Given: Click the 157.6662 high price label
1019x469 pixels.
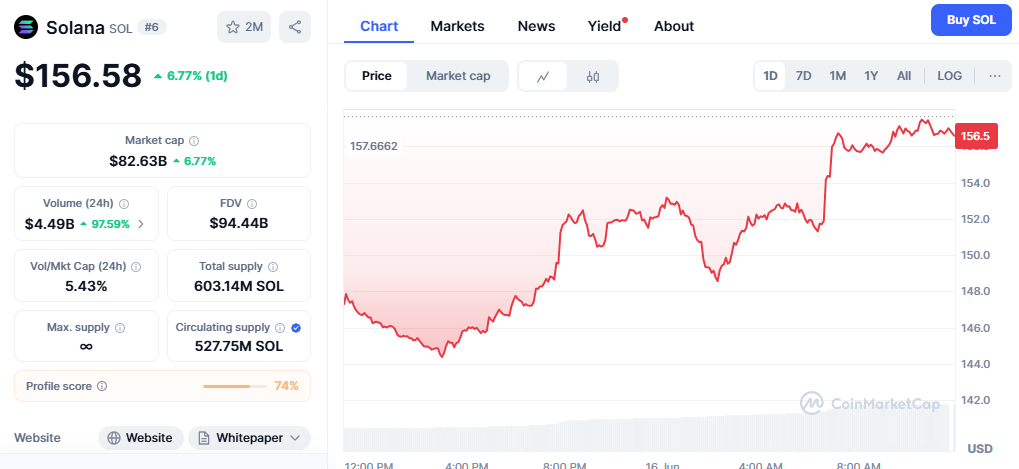Looking at the screenshot, I should click(374, 147).
